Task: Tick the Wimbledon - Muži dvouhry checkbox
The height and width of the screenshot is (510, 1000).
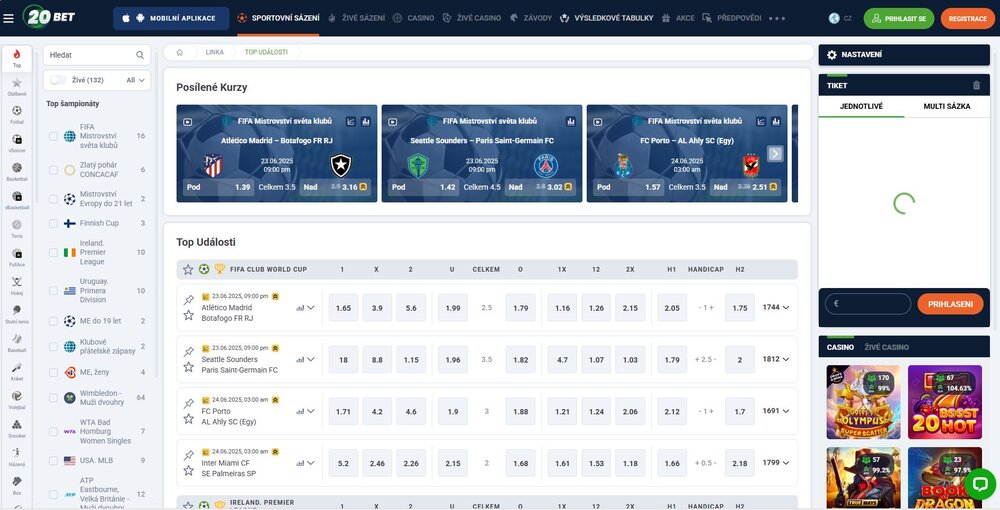Action: [54, 397]
